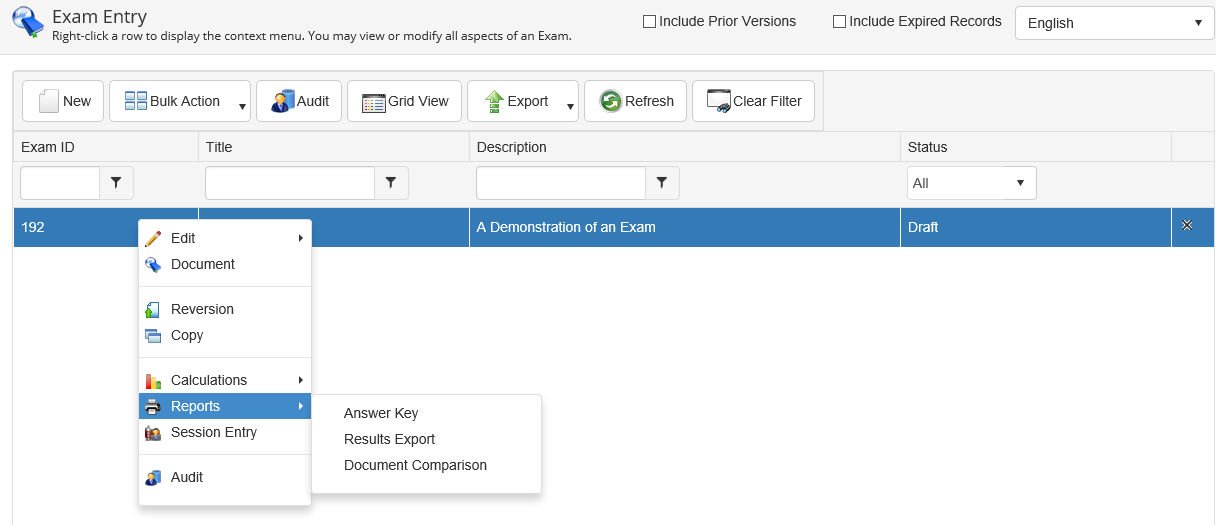Open the English language dropdown
Screen dimensions: 1216x525
click(1114, 23)
